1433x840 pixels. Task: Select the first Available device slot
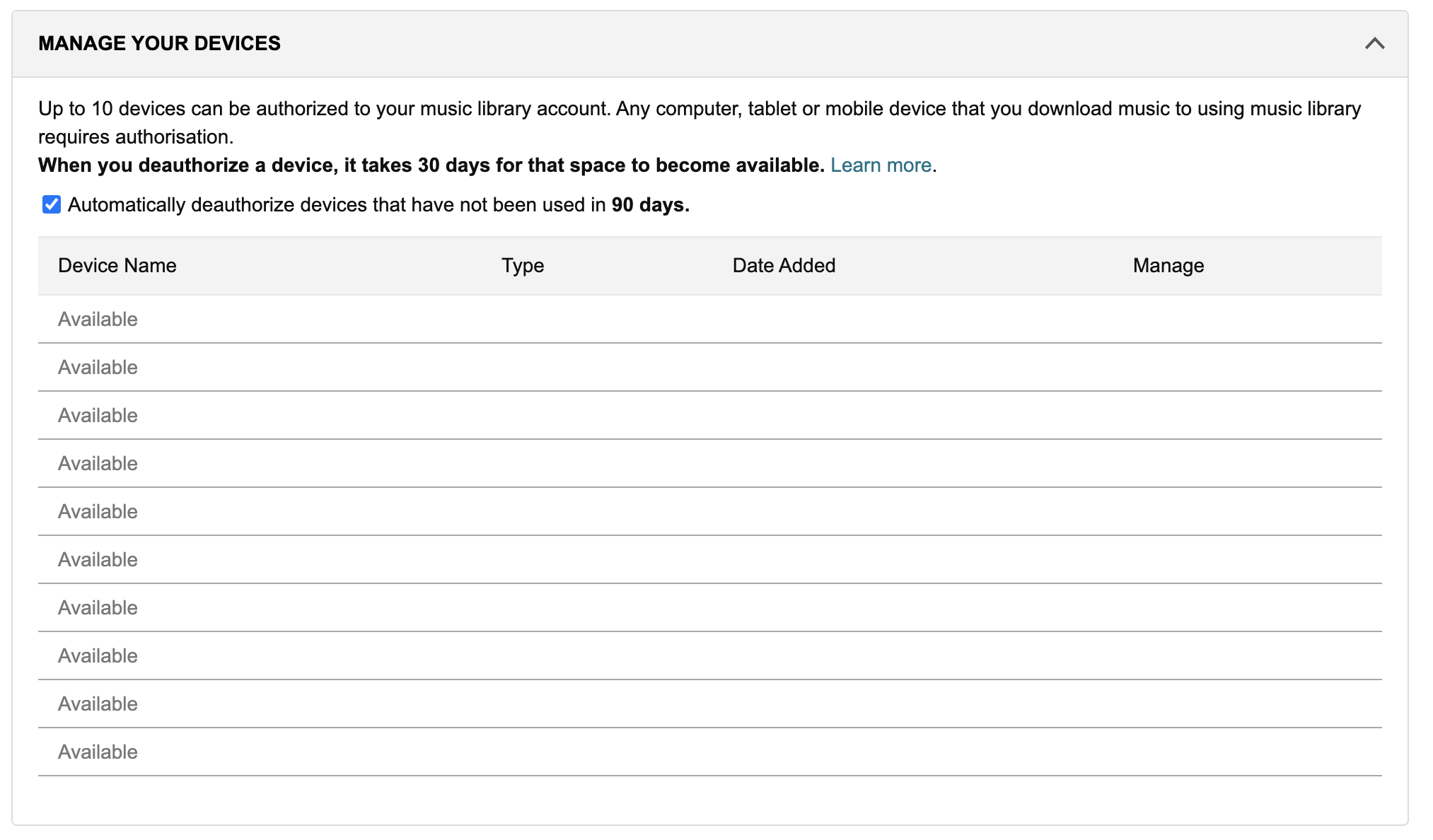coord(98,320)
